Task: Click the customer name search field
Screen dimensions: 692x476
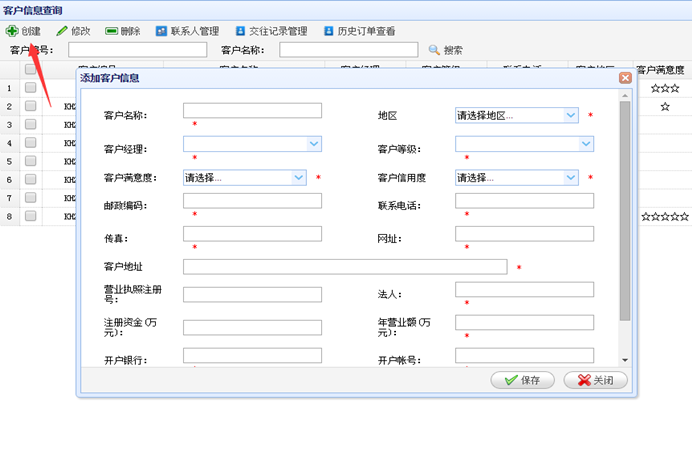Action: point(349,50)
